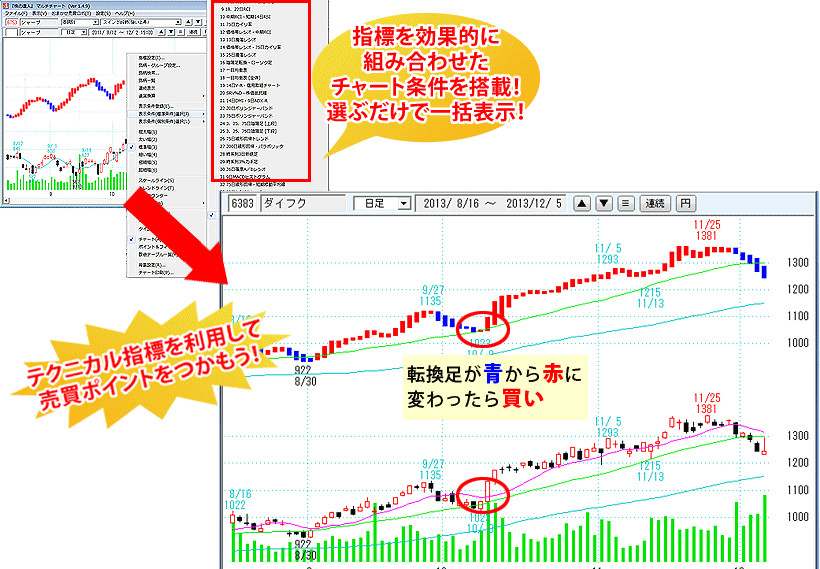Select 銘柄・グループ設定... in the context menu
The height and width of the screenshot is (569, 820).
[160, 66]
